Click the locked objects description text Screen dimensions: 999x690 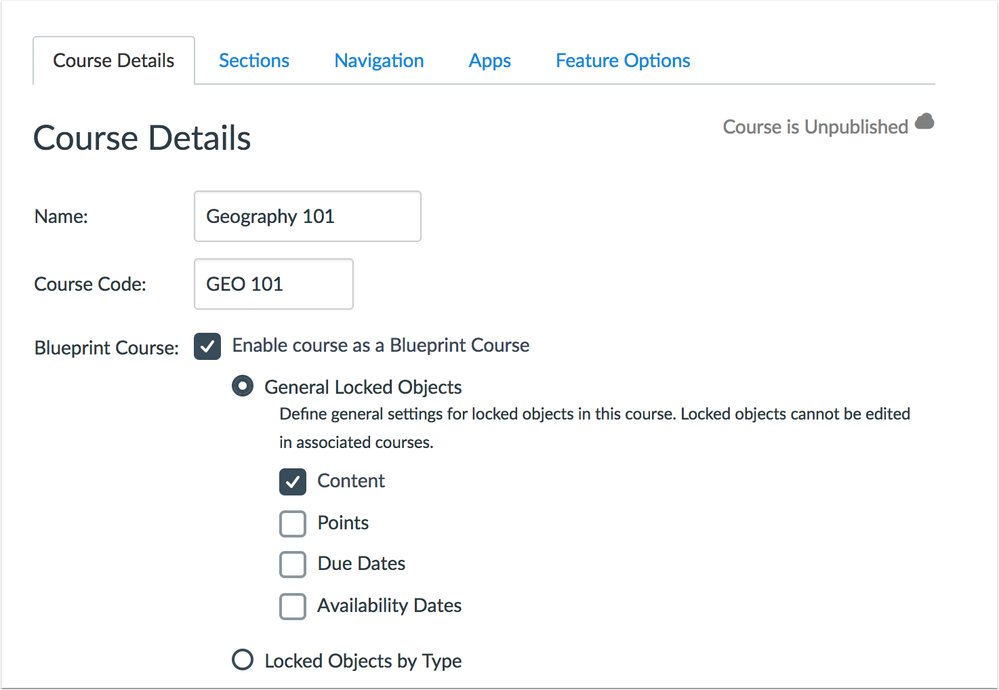[594, 428]
